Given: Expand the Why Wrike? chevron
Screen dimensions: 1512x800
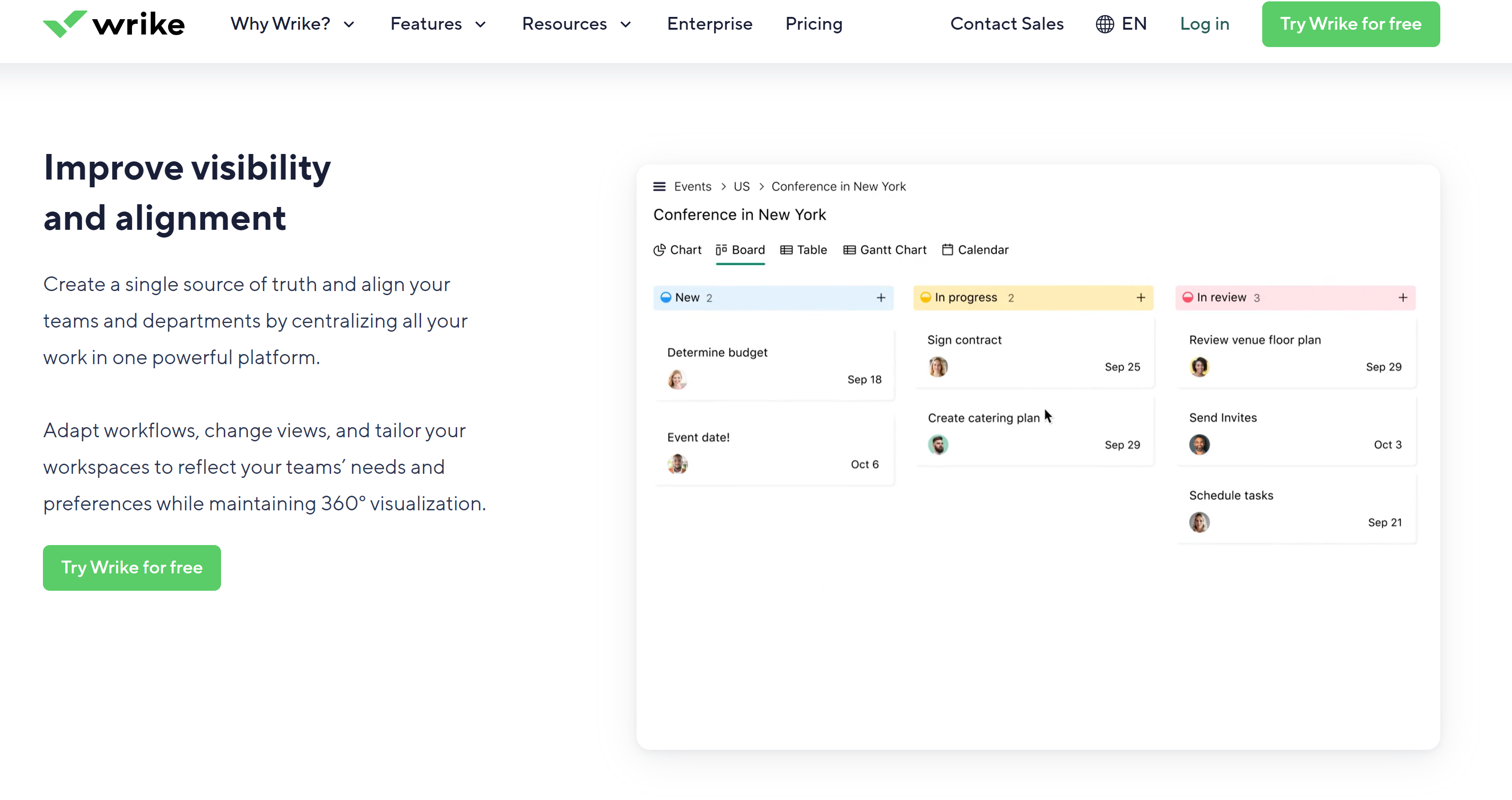Looking at the screenshot, I should click(348, 25).
